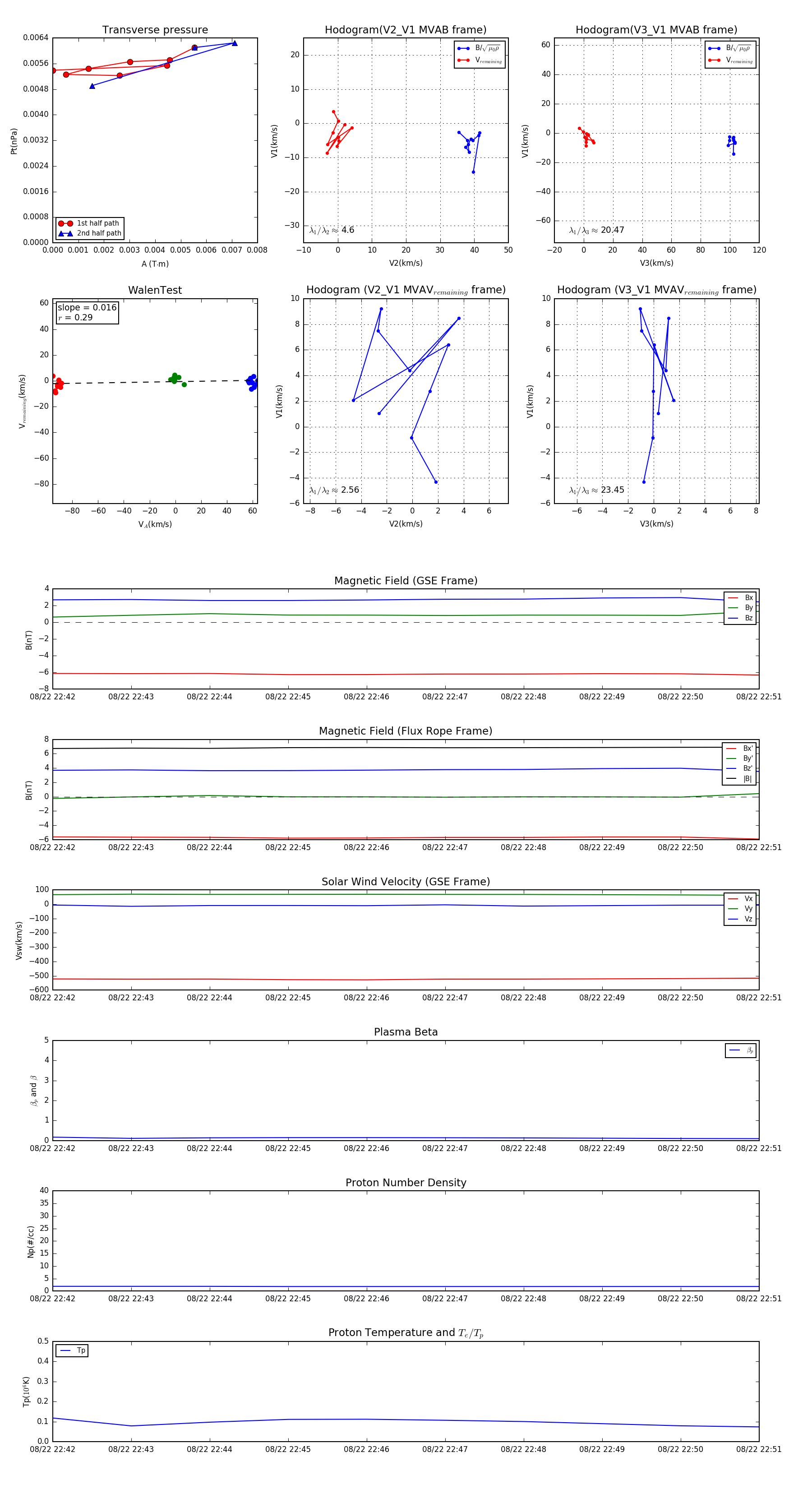Click the "Proton Number Density" title
812x1489 pixels.
point(406,1183)
